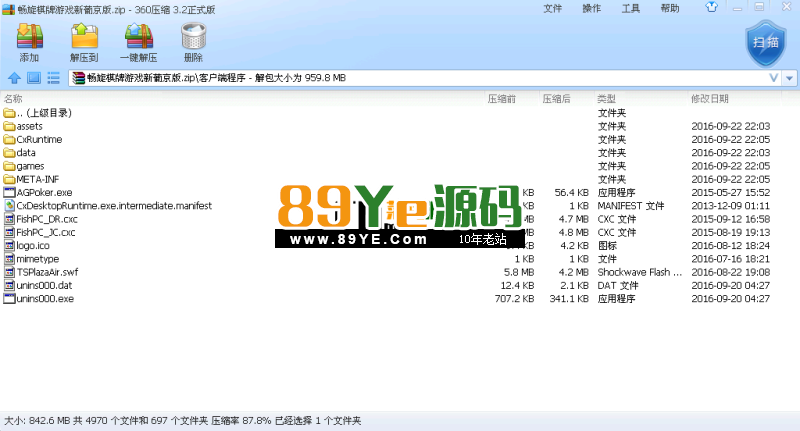800x431 pixels.
Task: Click date 2016-07-16 18:21 of mimetype
Action: (731, 259)
